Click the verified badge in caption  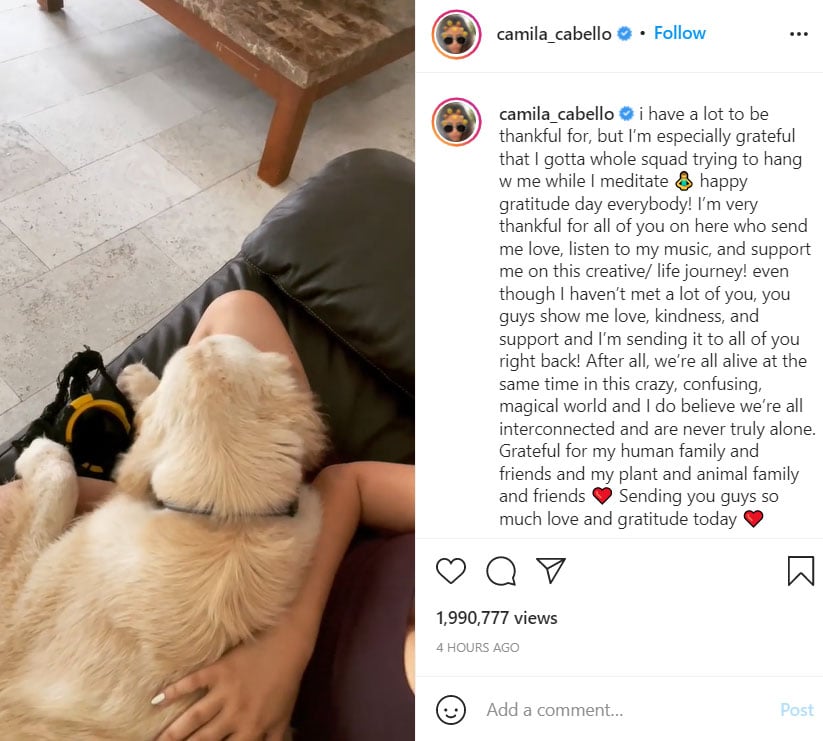tap(627, 113)
